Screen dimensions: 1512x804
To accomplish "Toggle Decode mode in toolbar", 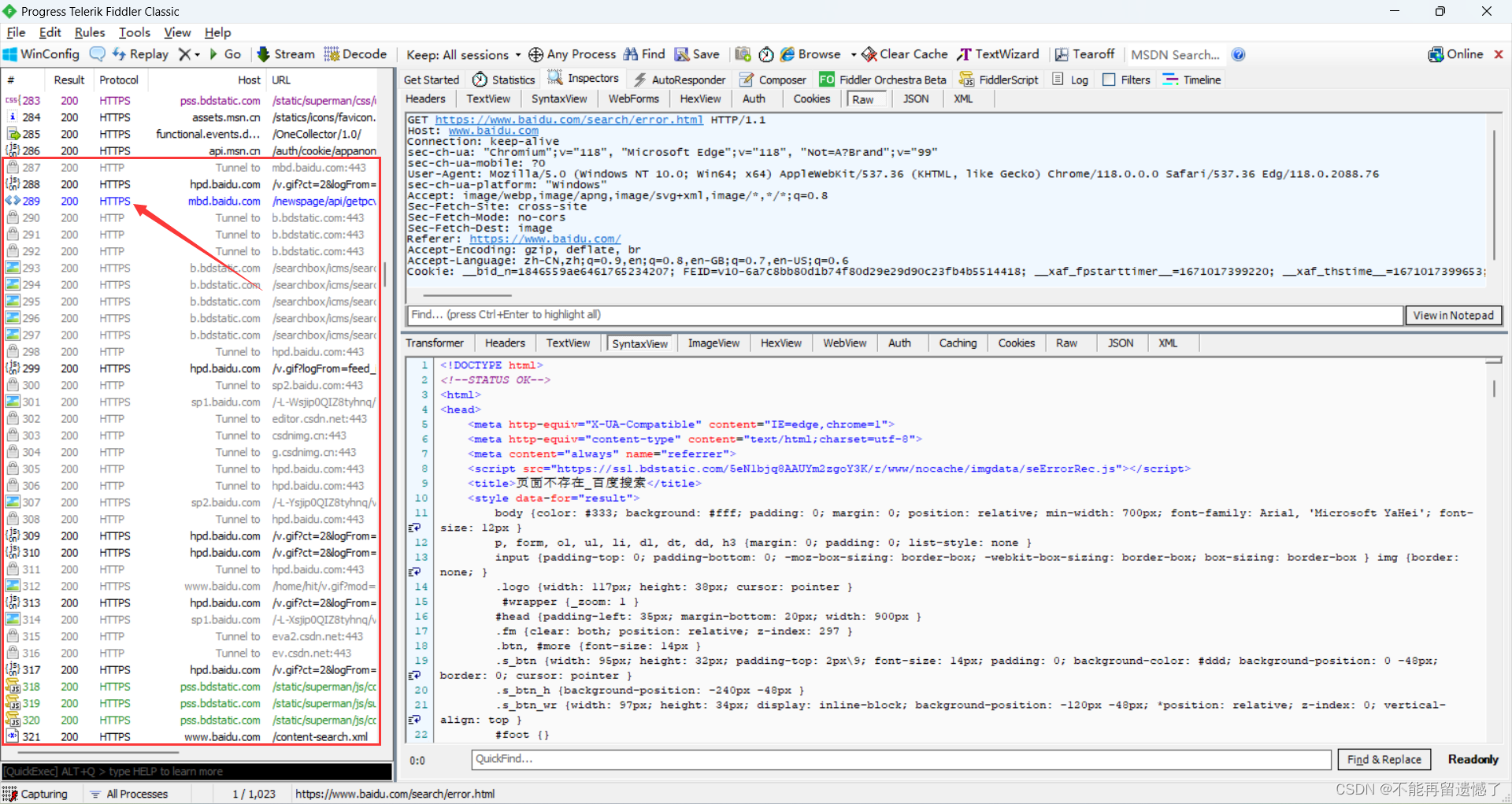I will (x=355, y=54).
